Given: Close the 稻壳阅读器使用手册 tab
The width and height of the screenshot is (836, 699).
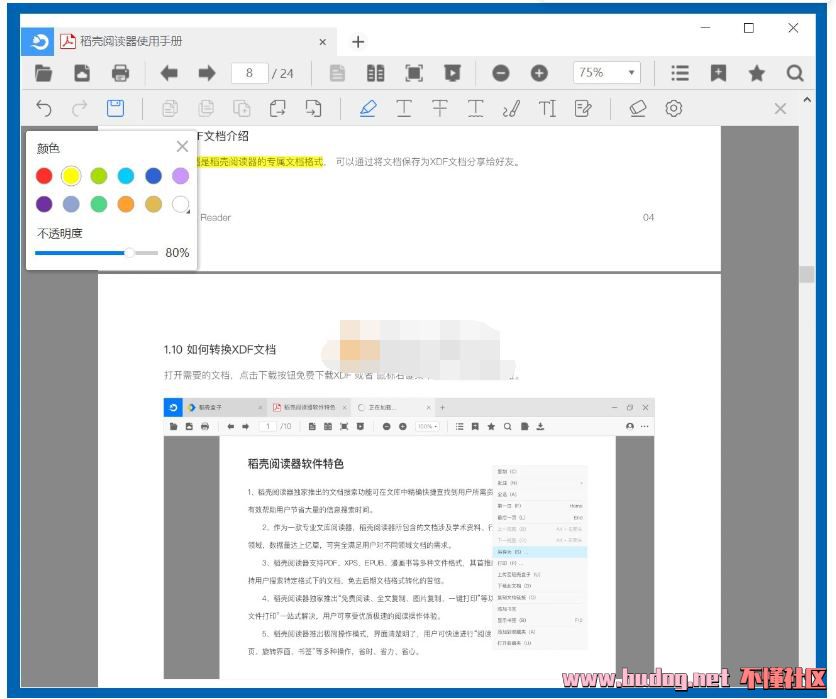Looking at the screenshot, I should pyautogui.click(x=323, y=42).
